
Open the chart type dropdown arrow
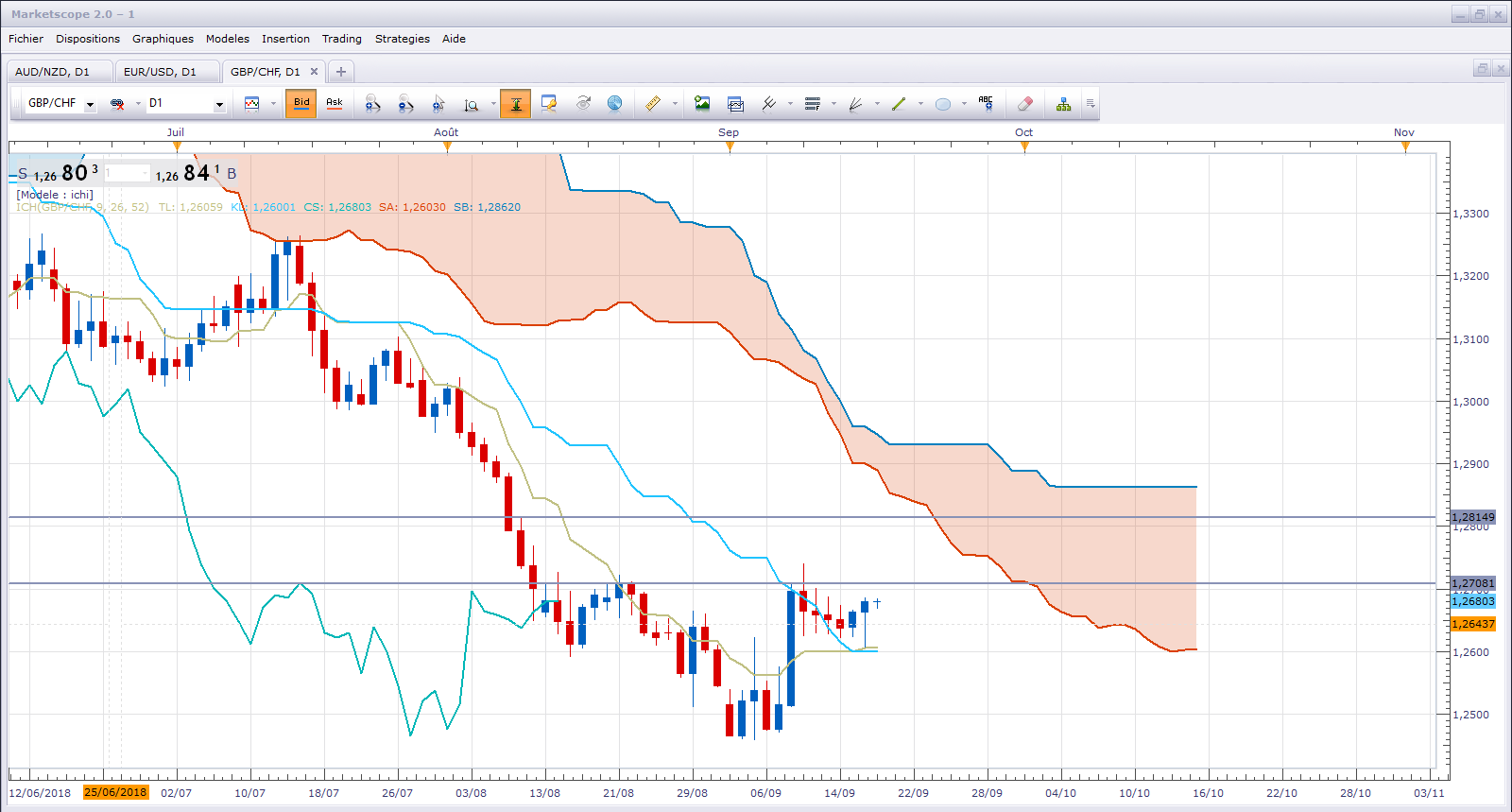click(273, 104)
